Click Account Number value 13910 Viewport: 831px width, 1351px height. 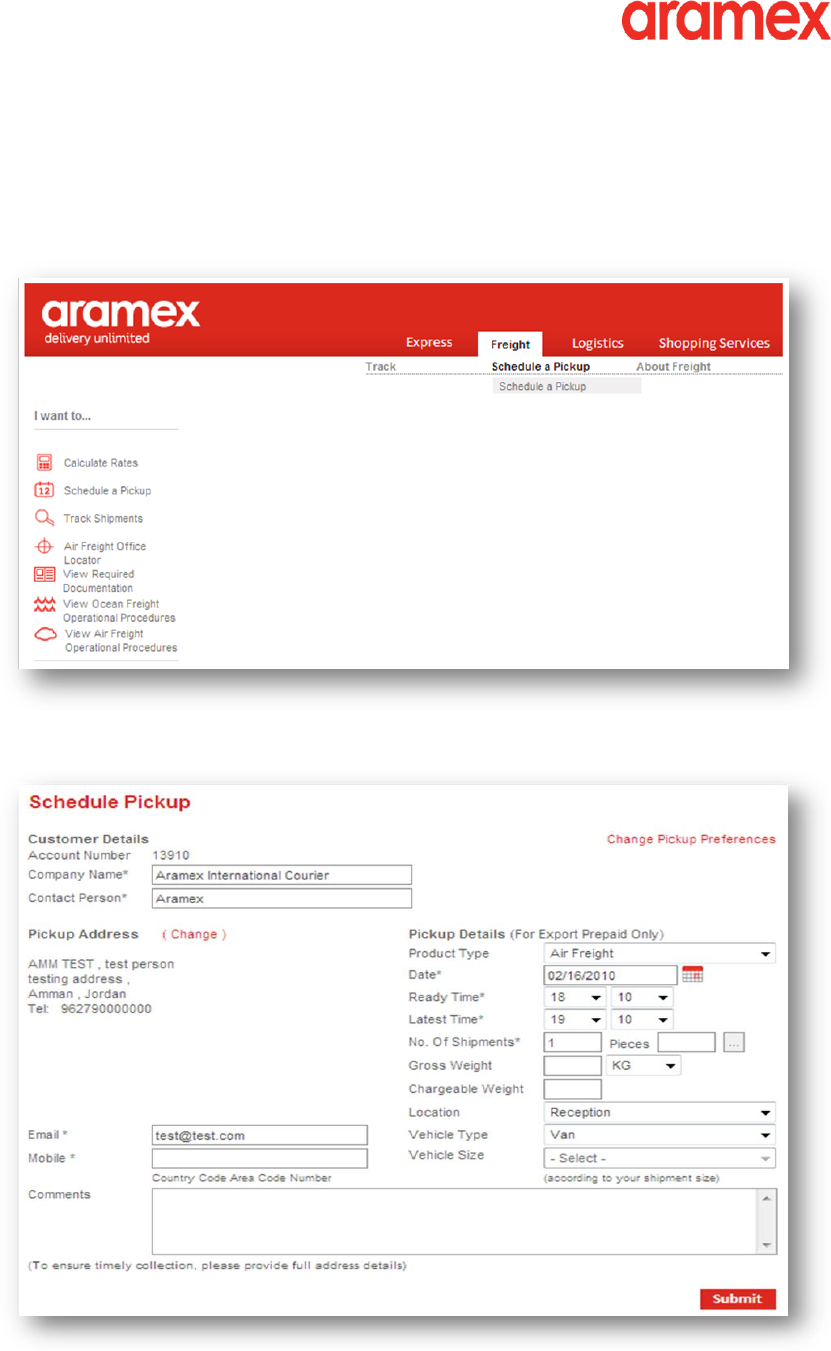pos(170,855)
